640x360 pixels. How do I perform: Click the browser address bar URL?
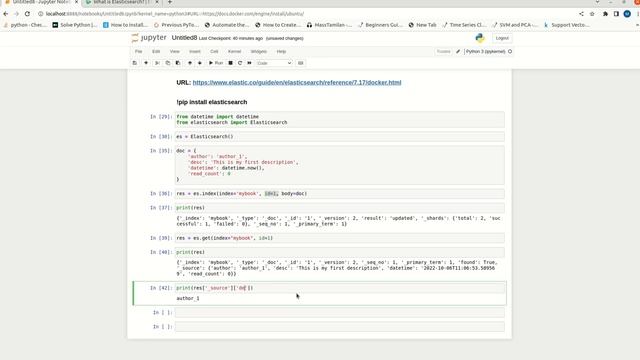pyautogui.click(x=175, y=14)
